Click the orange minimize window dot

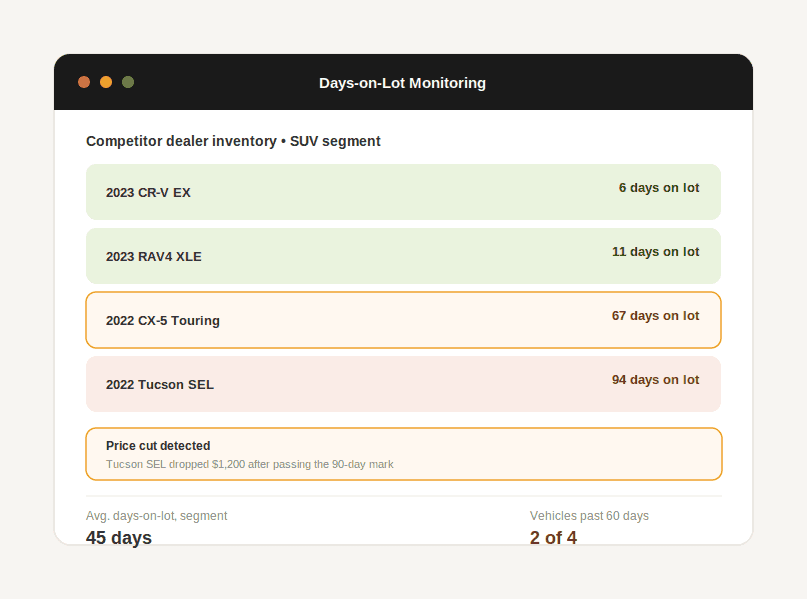pos(106,82)
